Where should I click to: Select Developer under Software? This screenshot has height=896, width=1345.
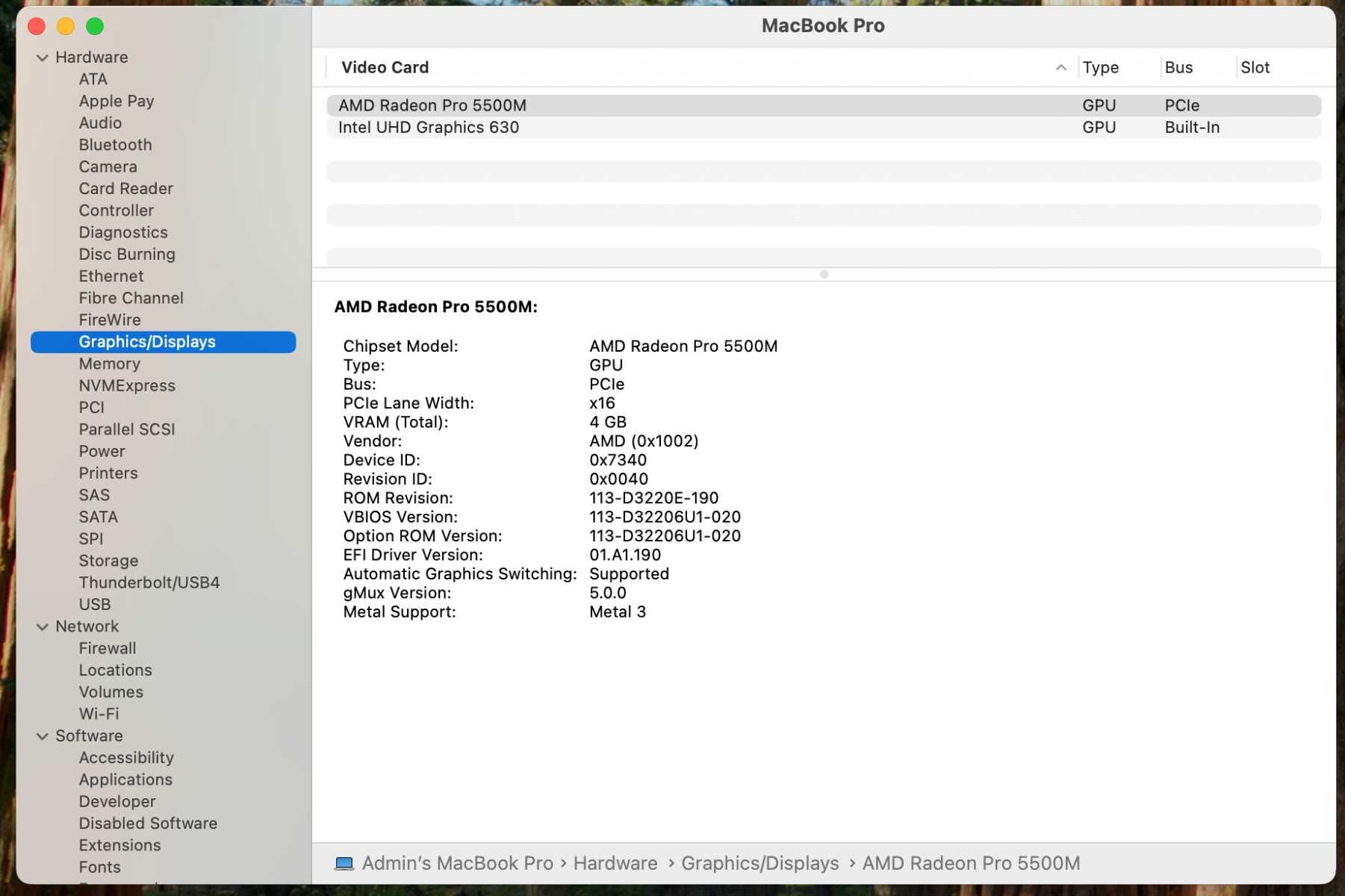point(117,802)
